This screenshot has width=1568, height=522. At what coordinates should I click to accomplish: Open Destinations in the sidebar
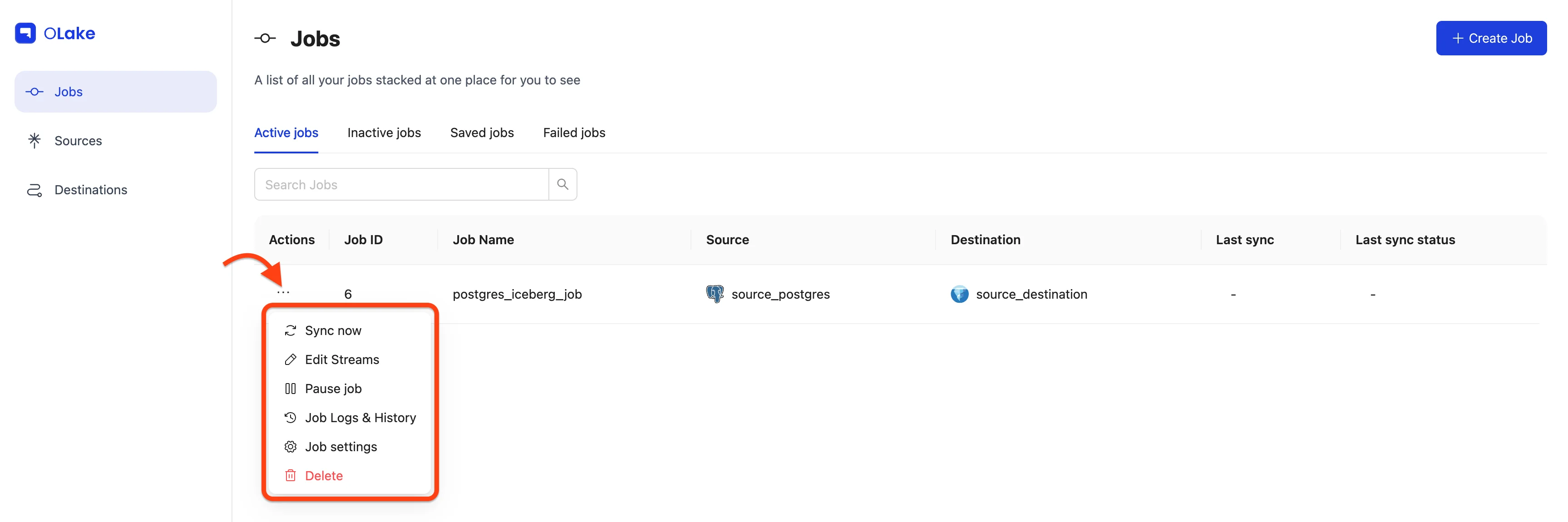pyautogui.click(x=91, y=190)
